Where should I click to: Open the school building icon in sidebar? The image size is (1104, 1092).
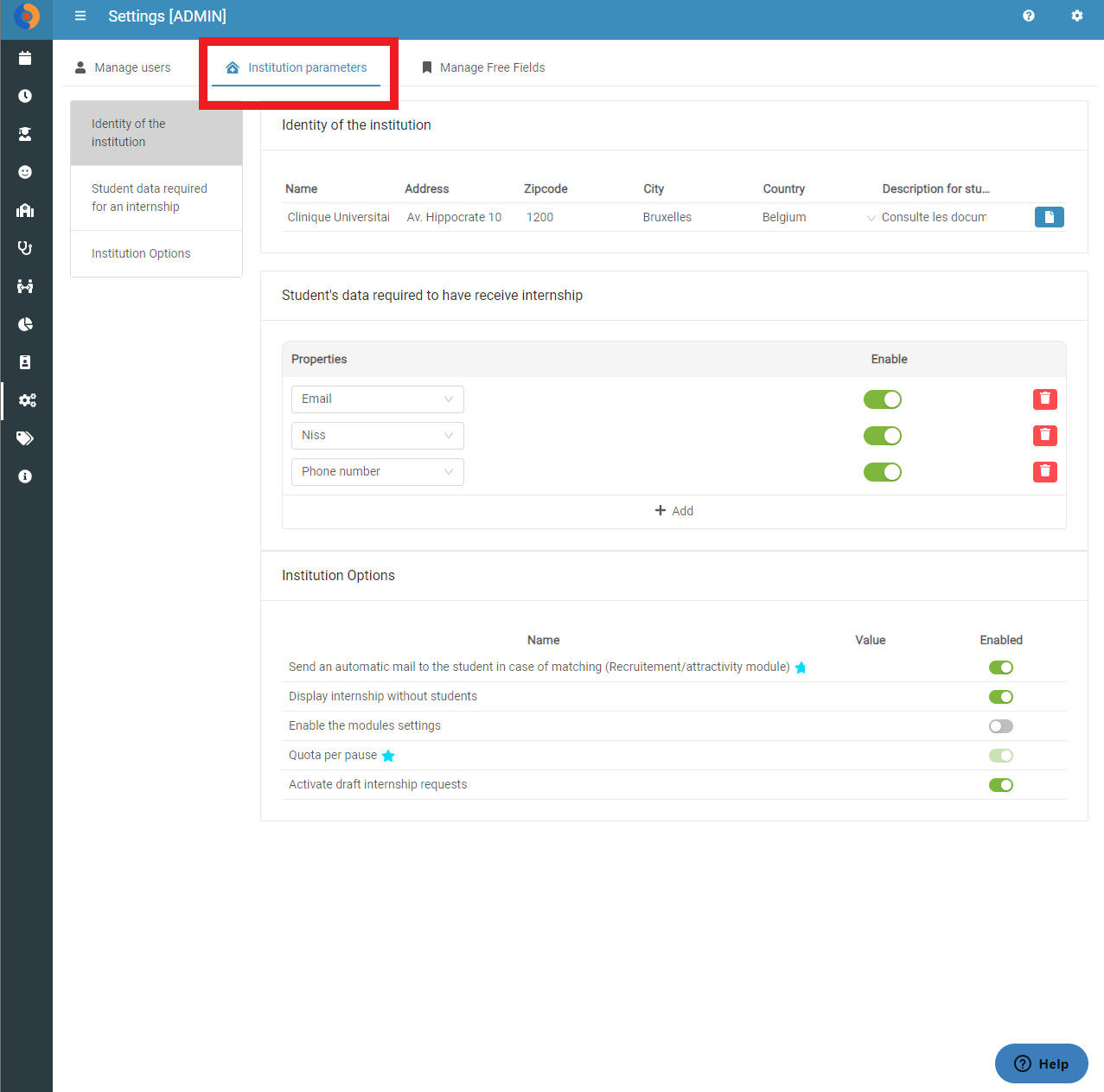tap(25, 210)
